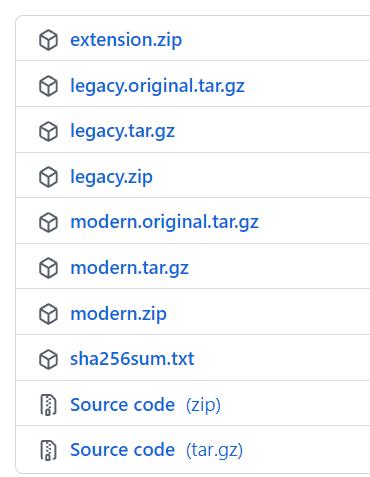Open the modern.tar.gz link
This screenshot has height=477, width=370.
(130, 268)
